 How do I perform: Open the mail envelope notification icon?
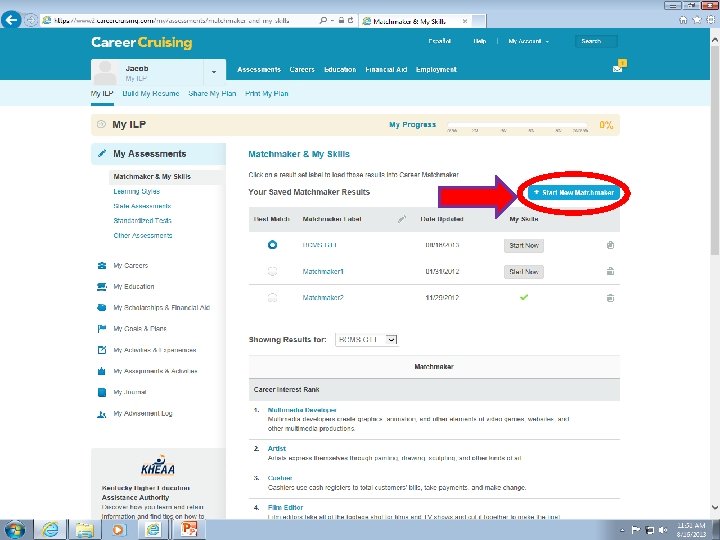pyautogui.click(x=618, y=69)
